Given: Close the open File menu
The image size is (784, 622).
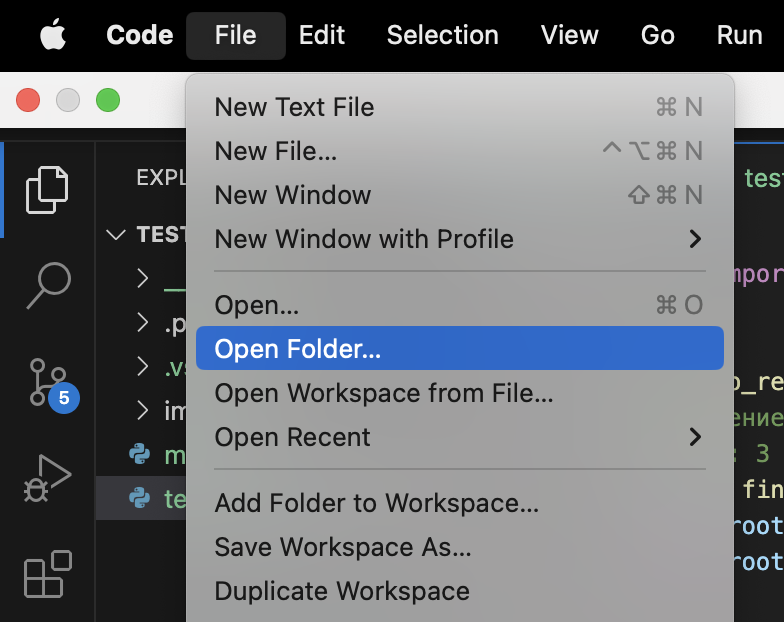Looking at the screenshot, I should [236, 36].
